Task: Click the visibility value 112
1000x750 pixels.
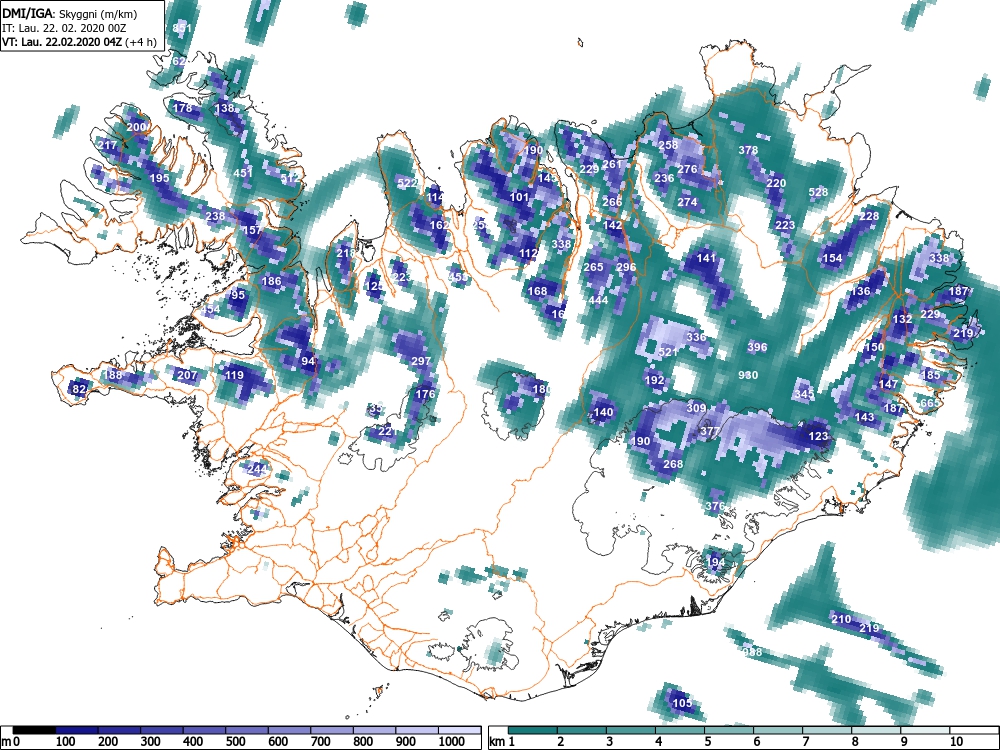Action: click(x=528, y=253)
